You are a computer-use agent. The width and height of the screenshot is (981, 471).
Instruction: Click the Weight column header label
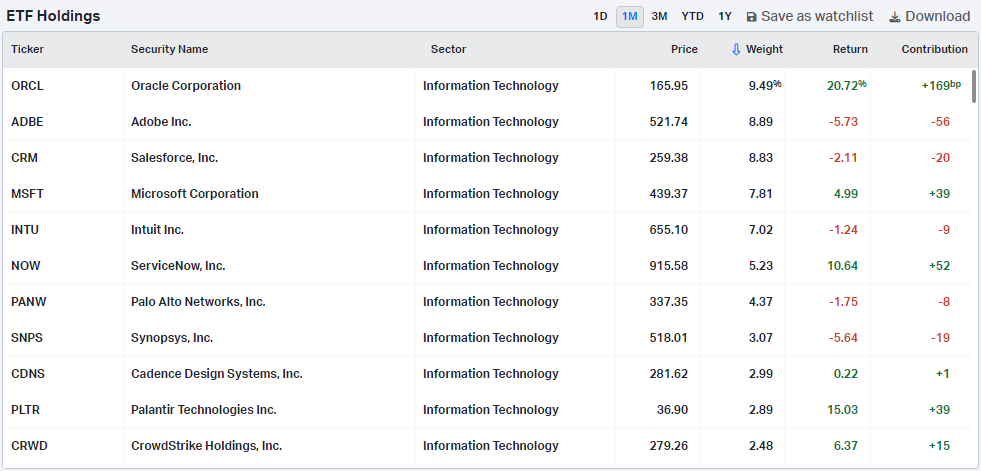765,49
